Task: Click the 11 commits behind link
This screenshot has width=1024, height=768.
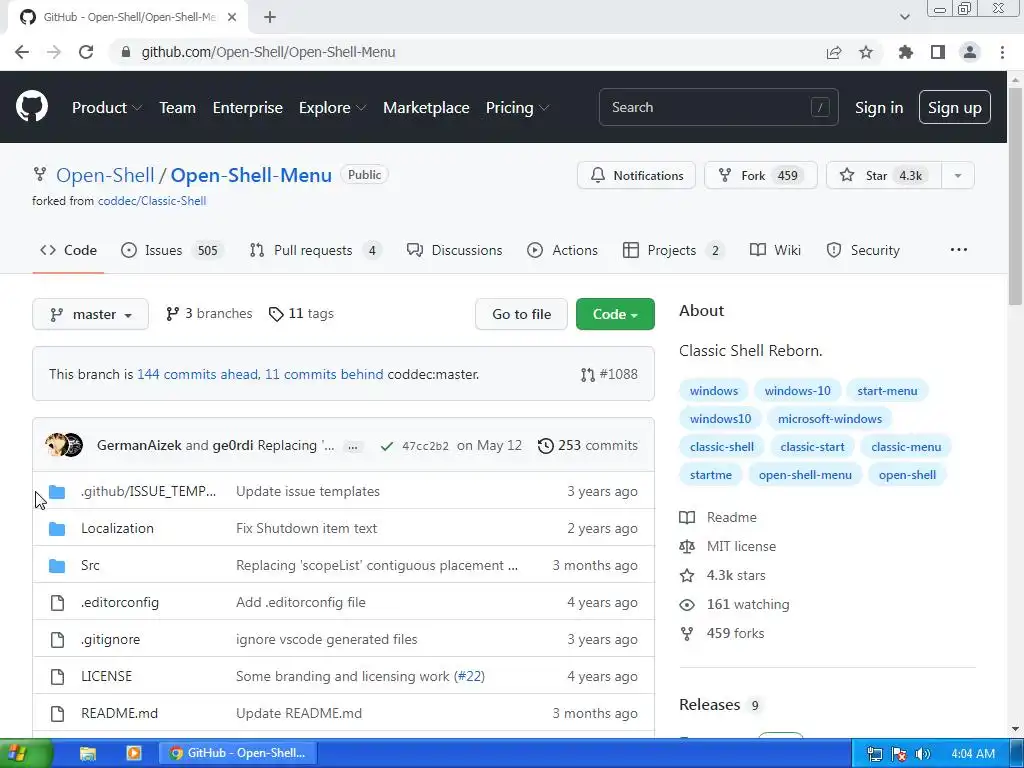Action: click(324, 374)
